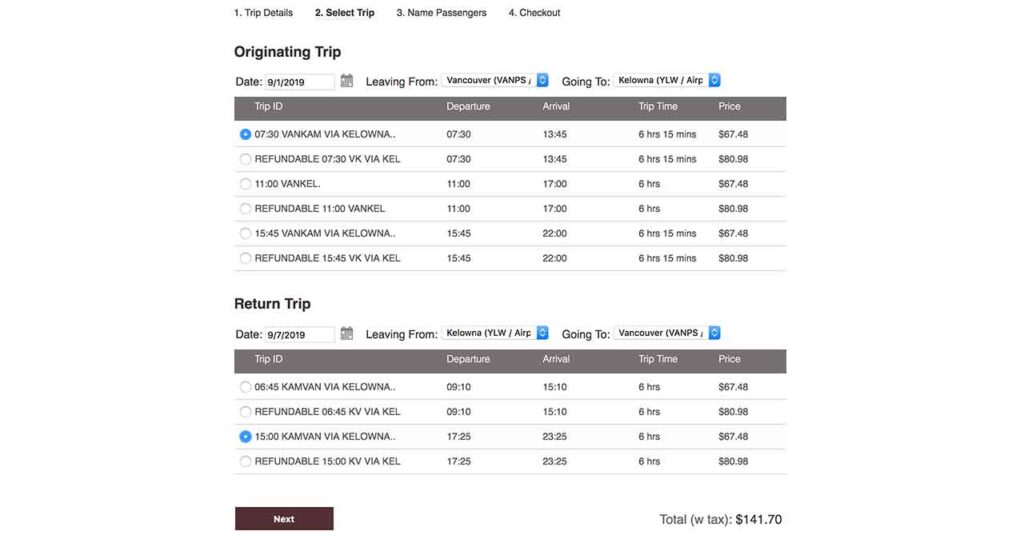This screenshot has height=551, width=1024.
Task: Select REFUNDABLE 11:00 VANKEL trip
Action: coord(246,209)
